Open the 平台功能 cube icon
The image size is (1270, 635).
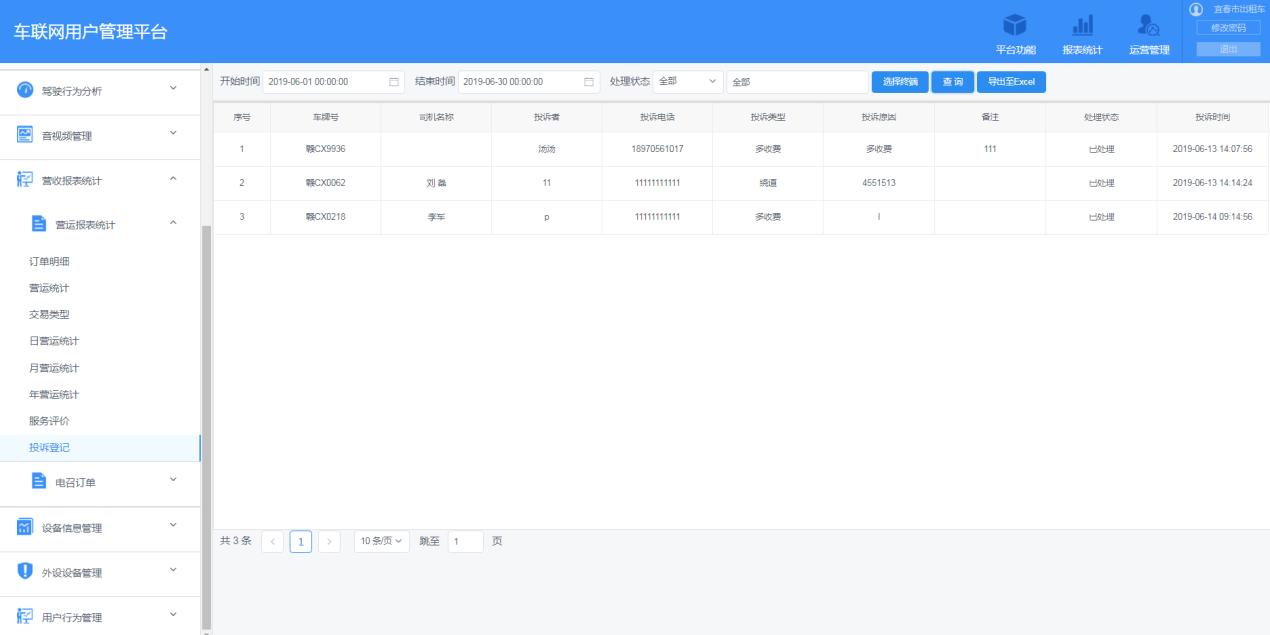point(1015,25)
